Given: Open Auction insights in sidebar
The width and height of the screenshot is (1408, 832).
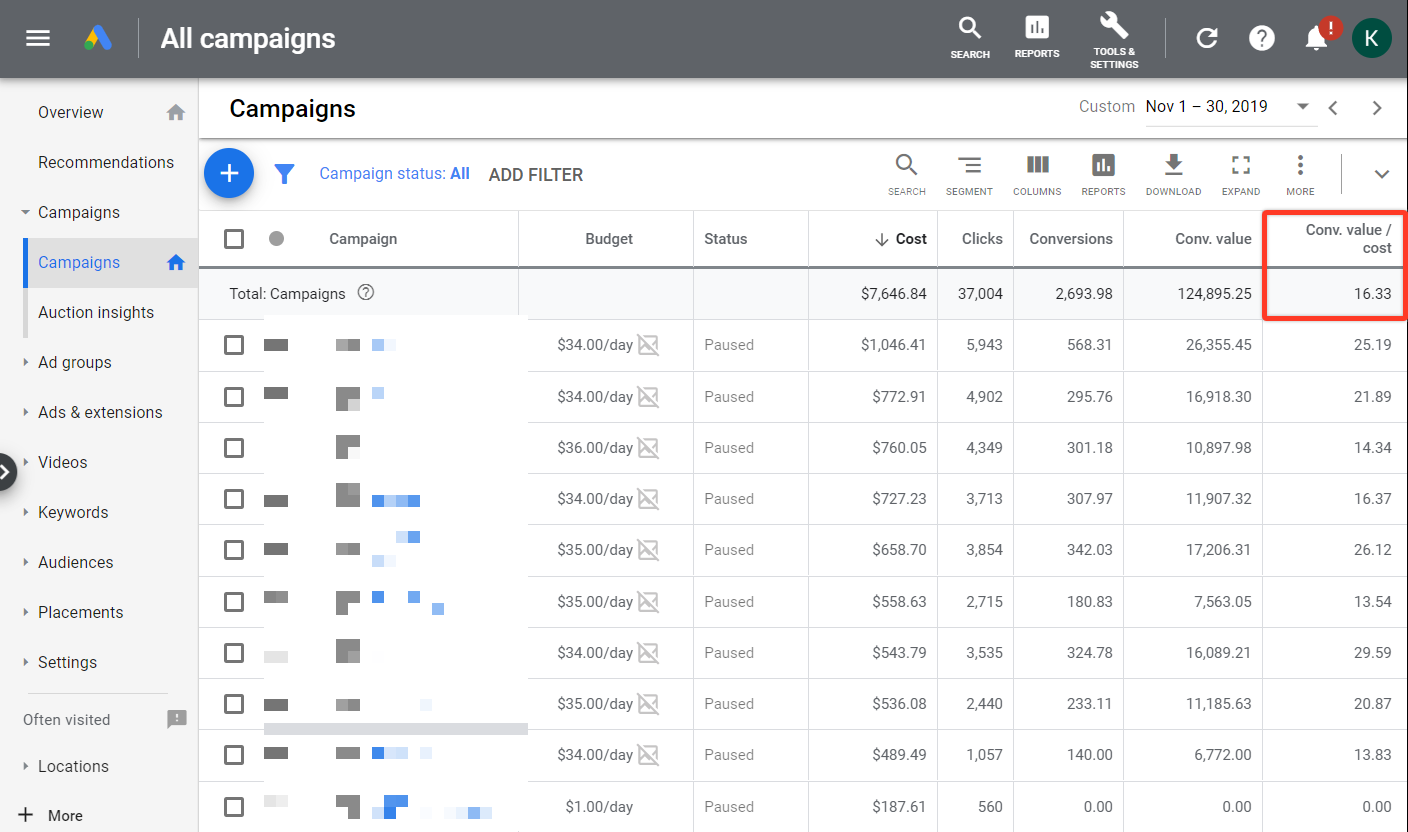Looking at the screenshot, I should (x=96, y=312).
